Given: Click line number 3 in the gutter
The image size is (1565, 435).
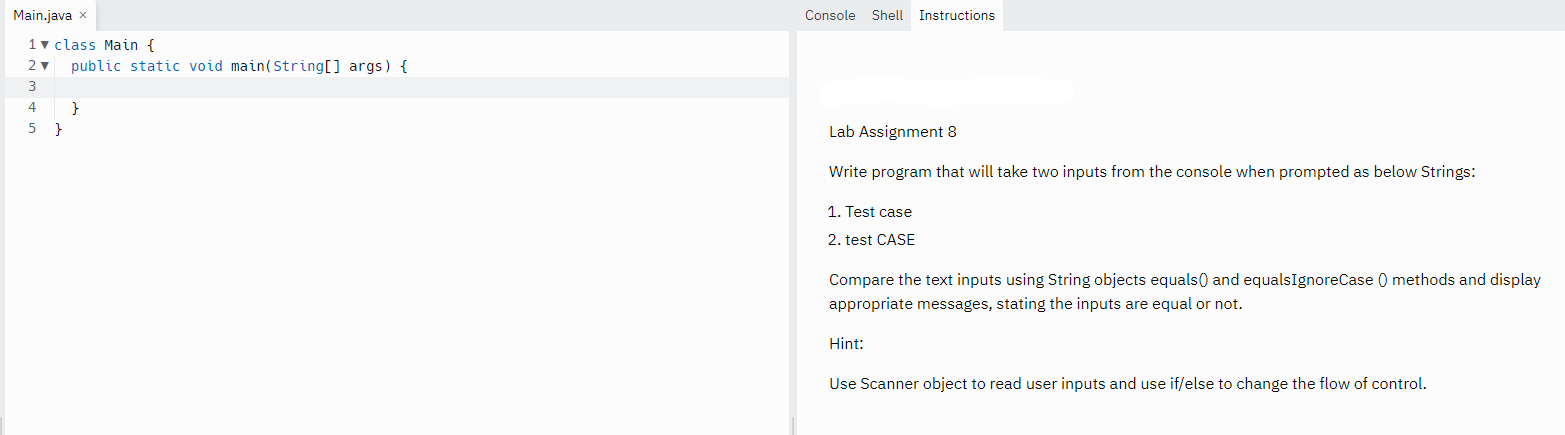Looking at the screenshot, I should (x=32, y=87).
